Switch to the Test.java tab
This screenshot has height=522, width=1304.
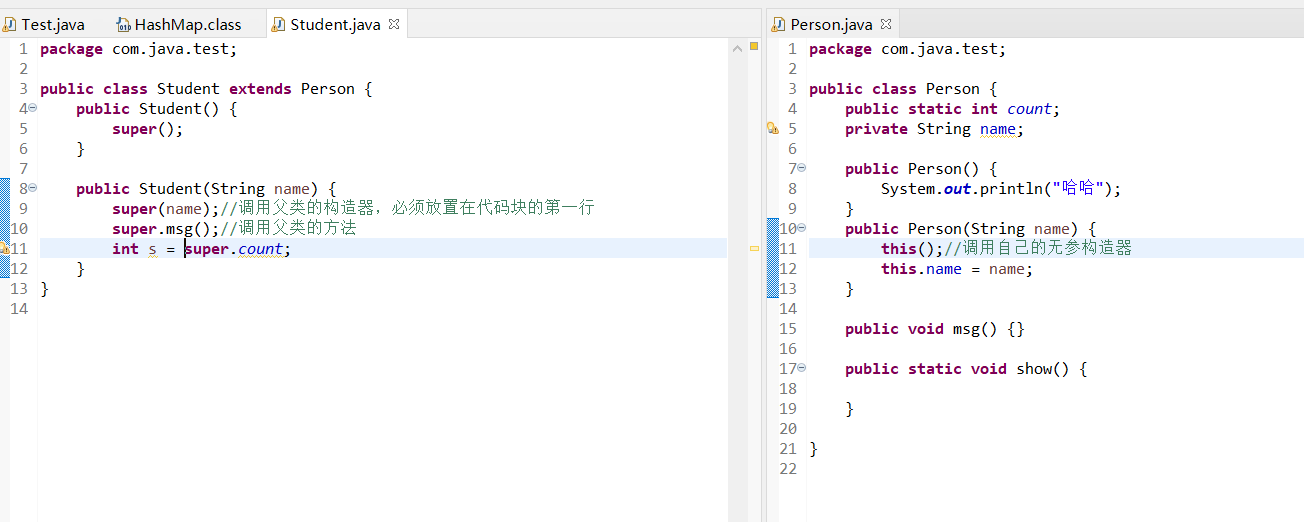point(52,24)
